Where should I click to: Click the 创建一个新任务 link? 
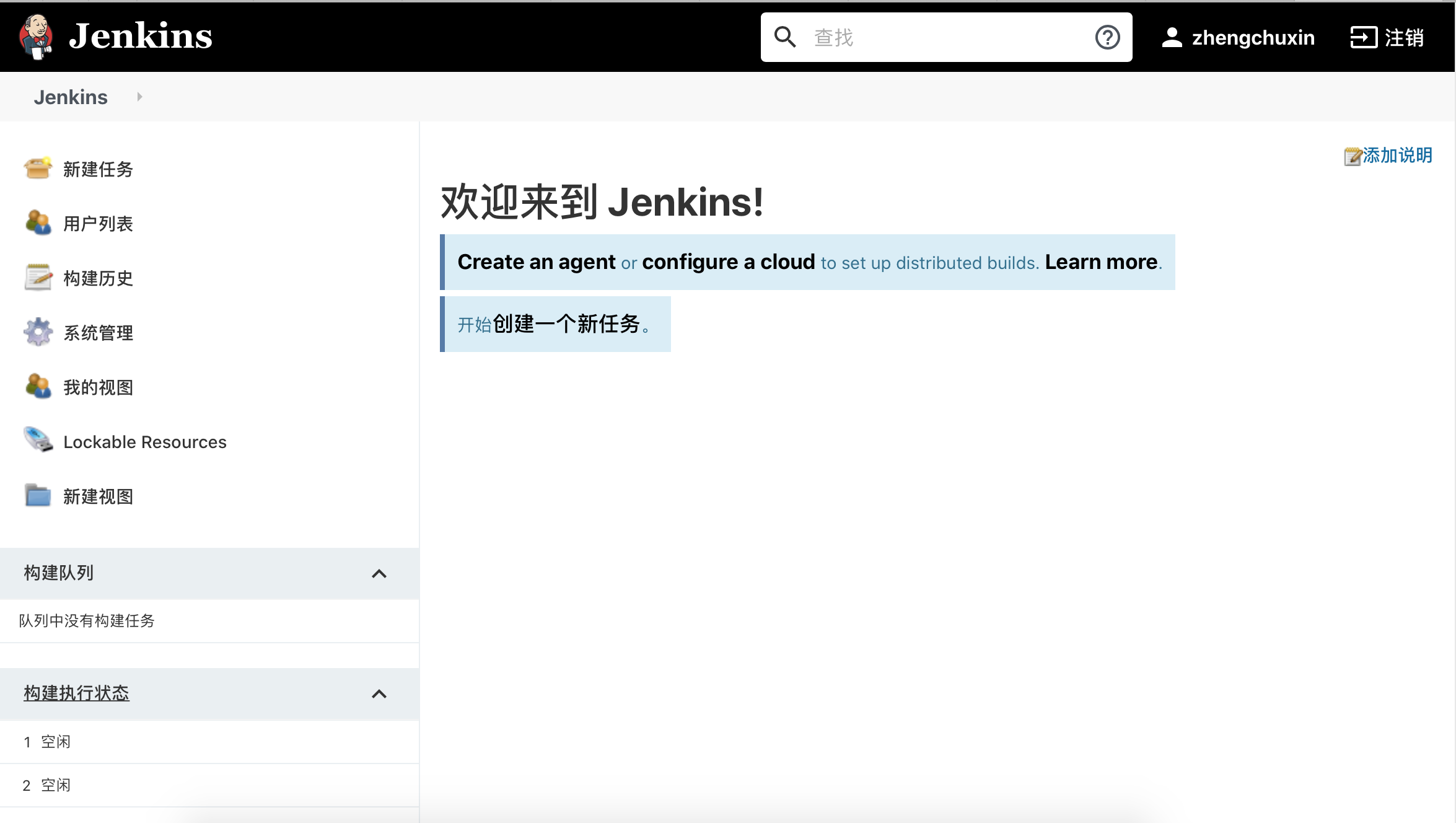[566, 324]
